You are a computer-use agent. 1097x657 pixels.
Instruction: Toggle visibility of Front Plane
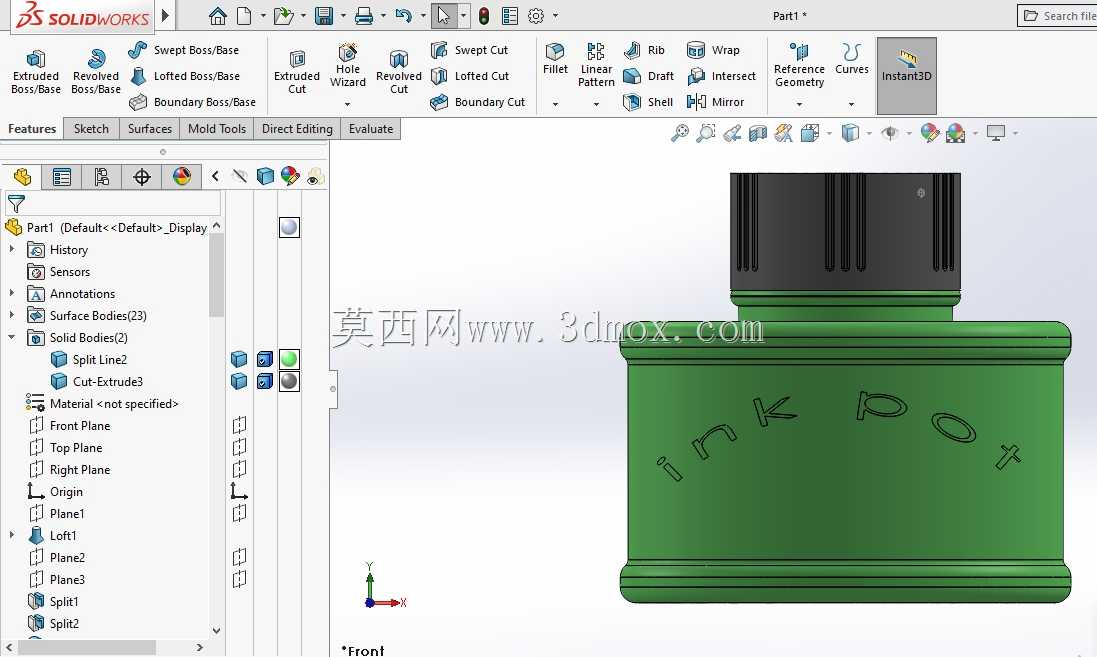(239, 425)
